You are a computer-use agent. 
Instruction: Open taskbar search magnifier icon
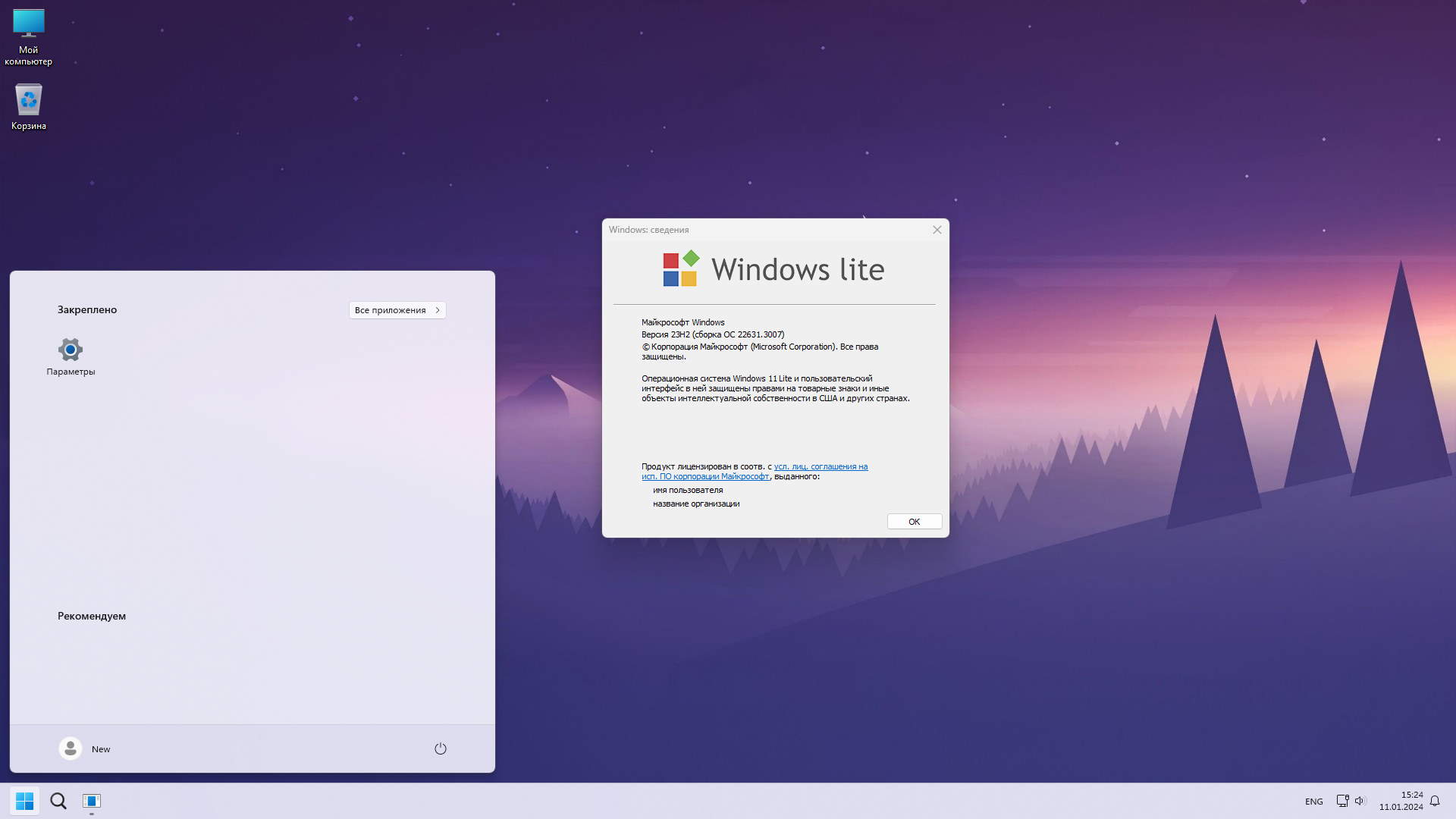(58, 801)
